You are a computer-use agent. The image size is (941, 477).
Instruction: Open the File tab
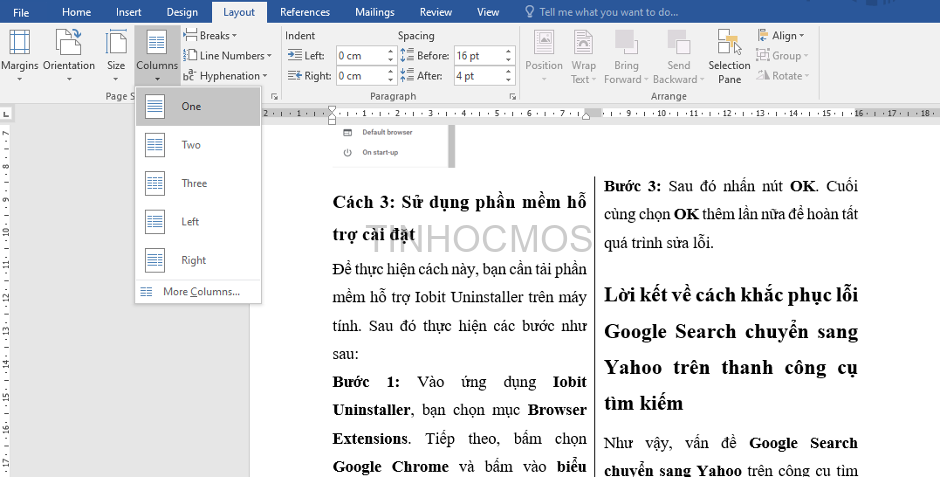click(x=21, y=12)
